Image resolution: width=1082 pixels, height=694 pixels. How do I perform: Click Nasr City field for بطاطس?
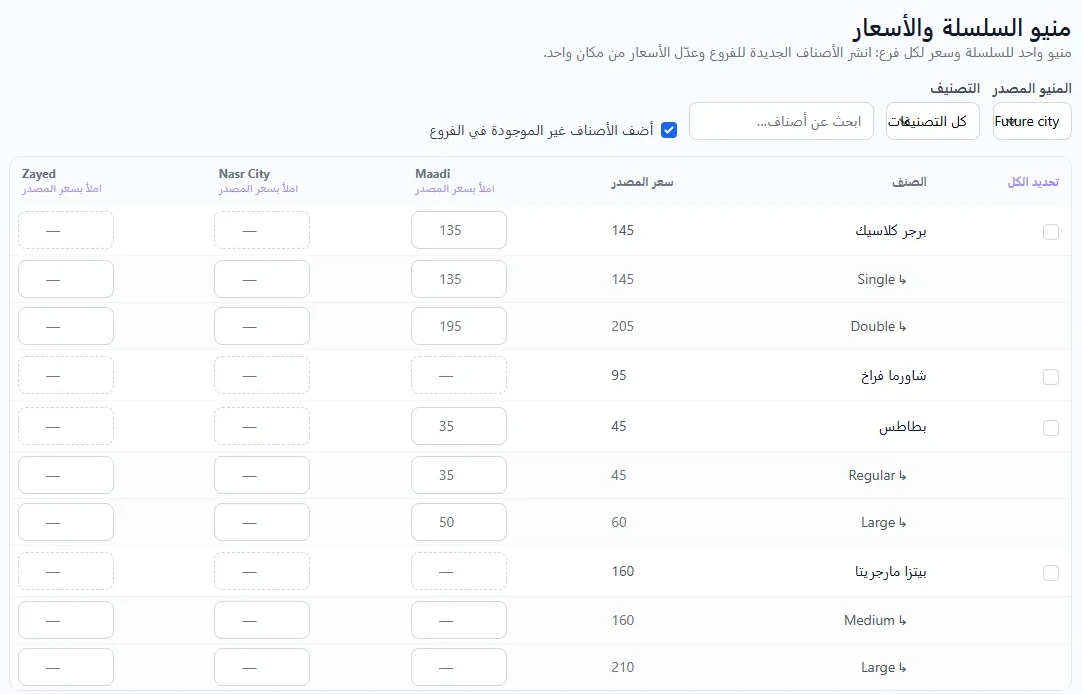click(262, 426)
